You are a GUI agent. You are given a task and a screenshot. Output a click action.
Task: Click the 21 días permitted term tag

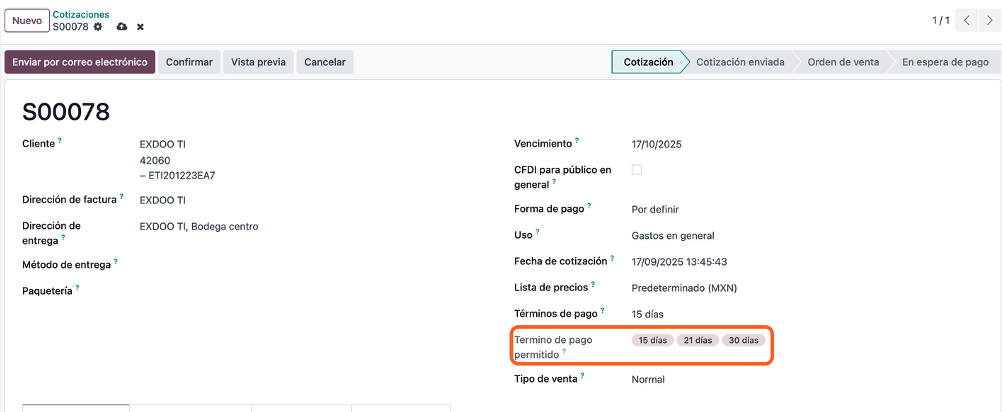click(x=698, y=340)
